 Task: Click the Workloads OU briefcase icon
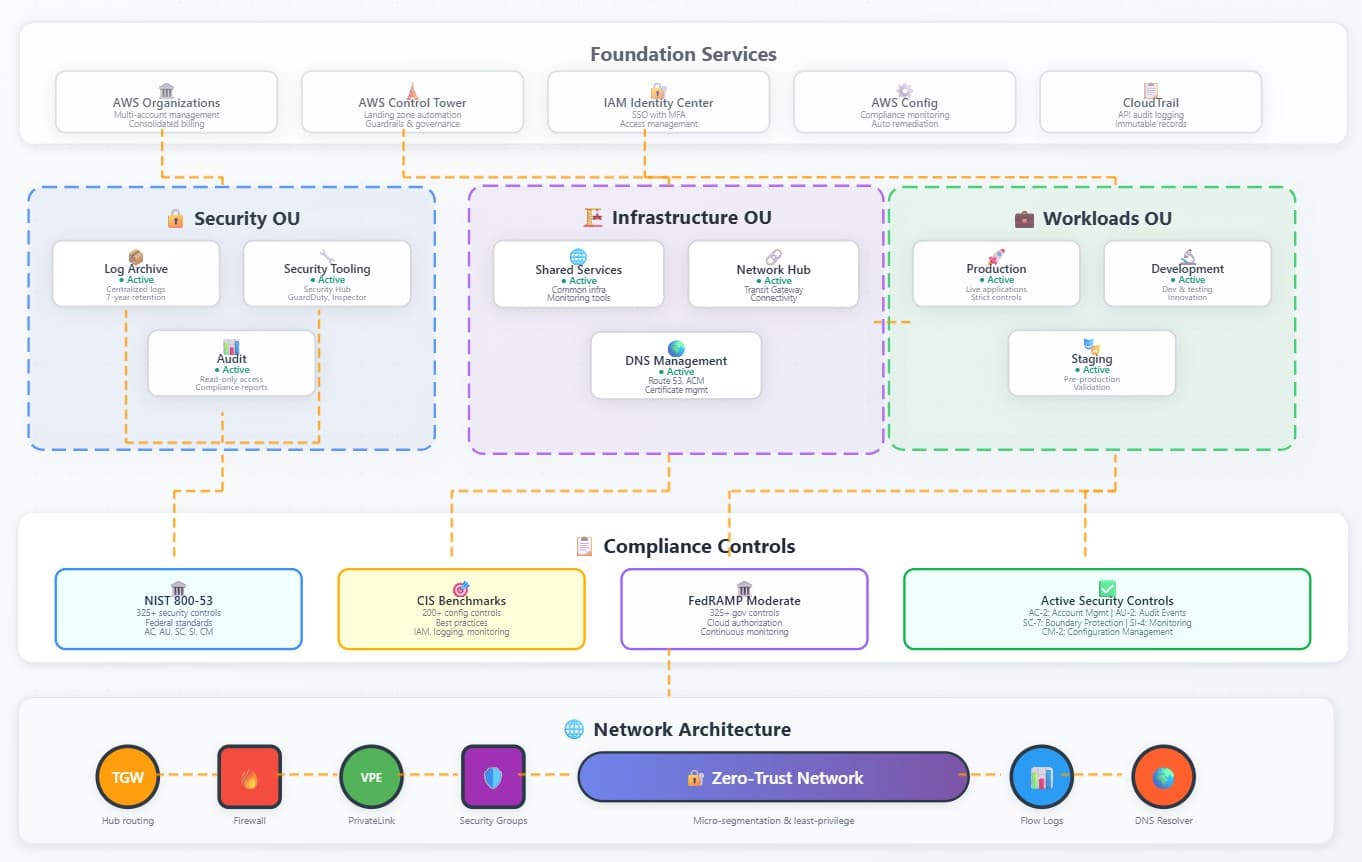(1024, 219)
